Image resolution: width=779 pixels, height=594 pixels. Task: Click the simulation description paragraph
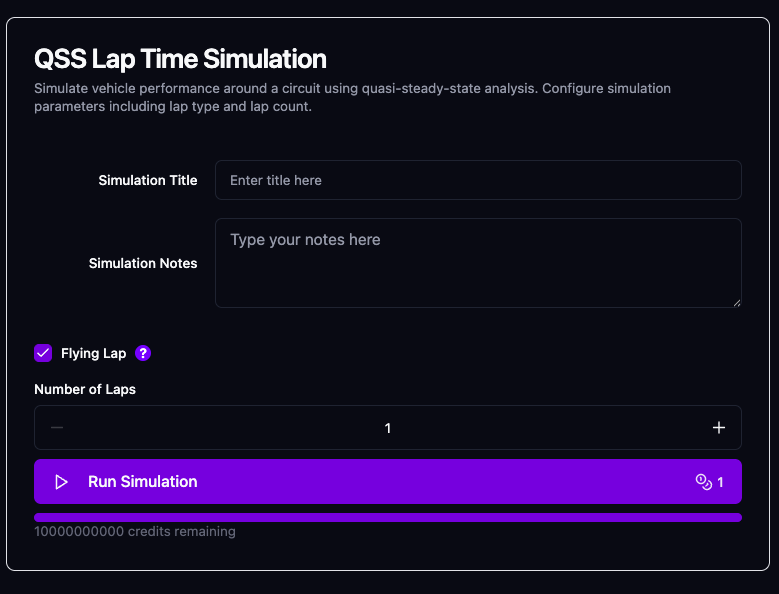click(x=352, y=97)
